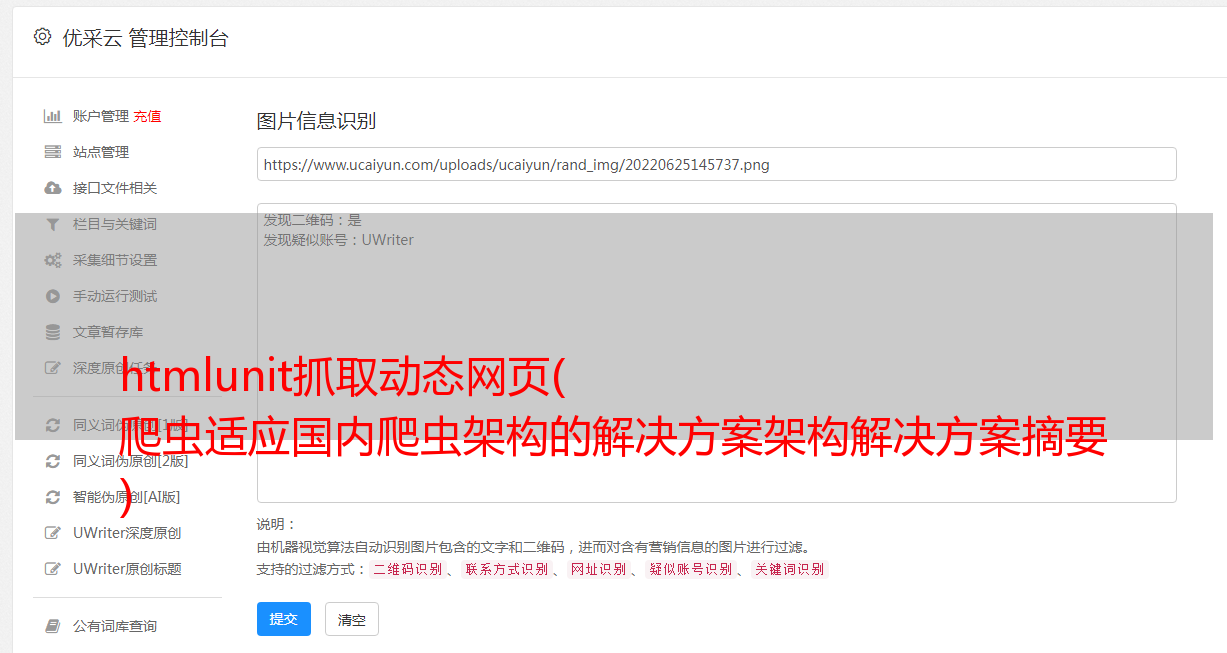Click the 优采云 管理控制台 header title

click(145, 38)
